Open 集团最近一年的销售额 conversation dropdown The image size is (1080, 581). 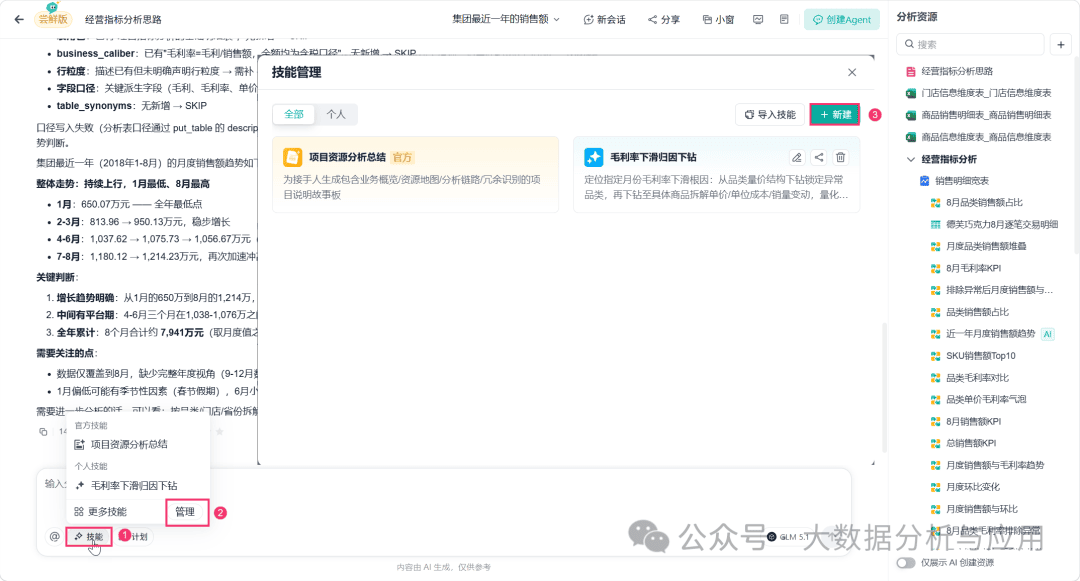click(506, 19)
